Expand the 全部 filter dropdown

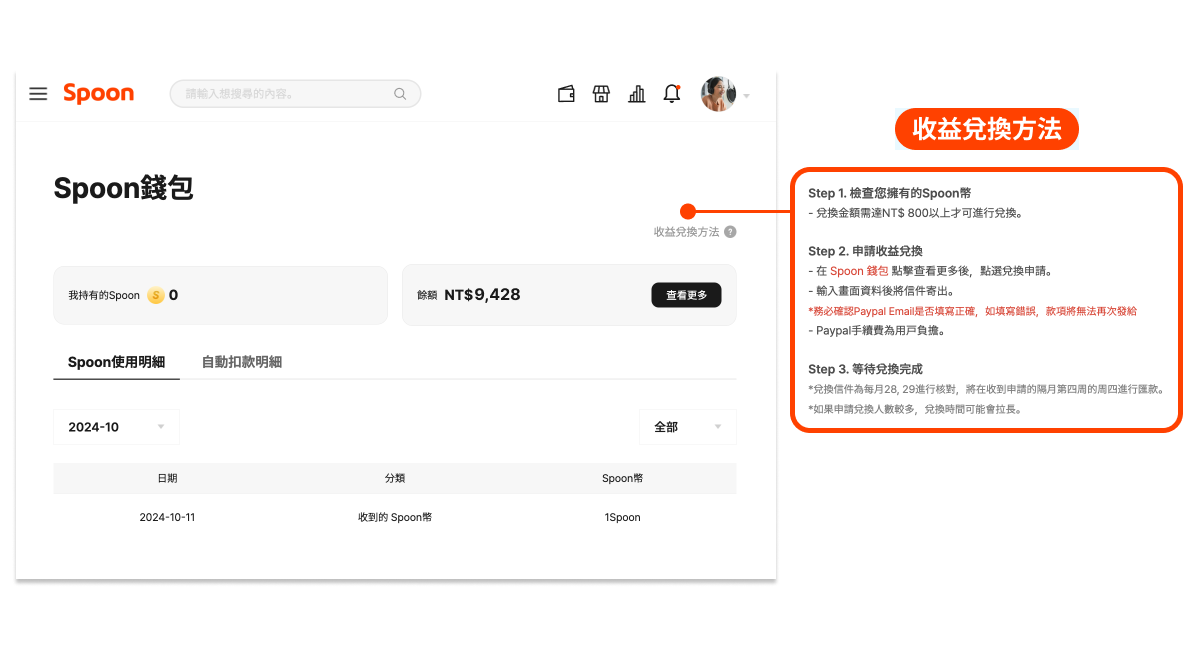pyautogui.click(x=687, y=427)
